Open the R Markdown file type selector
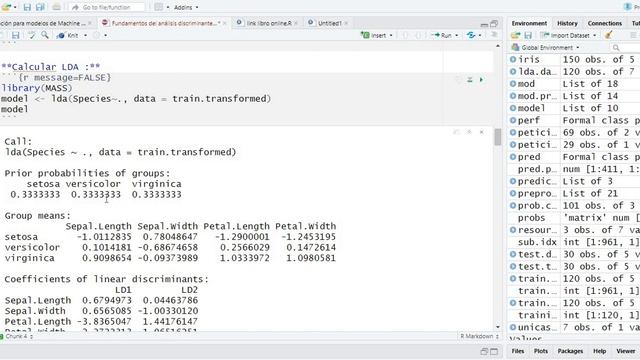This screenshot has width=640, height=360. 480,336
